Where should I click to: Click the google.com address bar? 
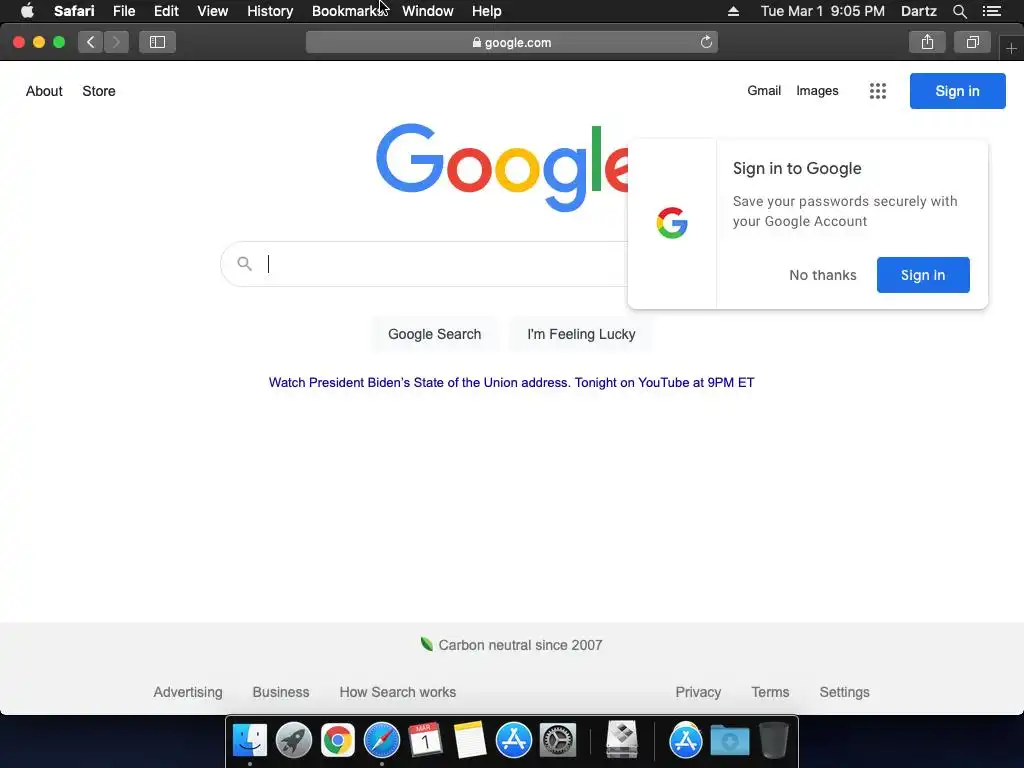[511, 42]
